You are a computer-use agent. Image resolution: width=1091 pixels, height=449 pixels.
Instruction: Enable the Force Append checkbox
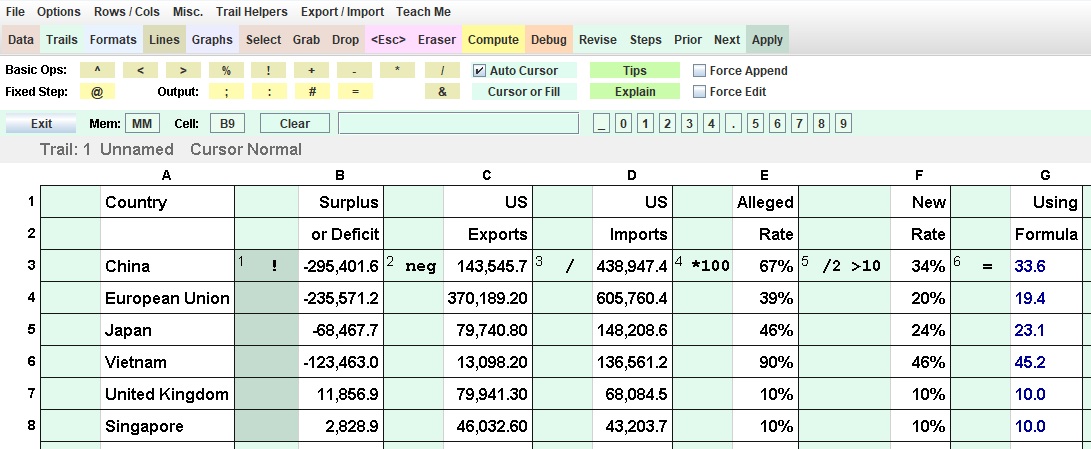700,70
